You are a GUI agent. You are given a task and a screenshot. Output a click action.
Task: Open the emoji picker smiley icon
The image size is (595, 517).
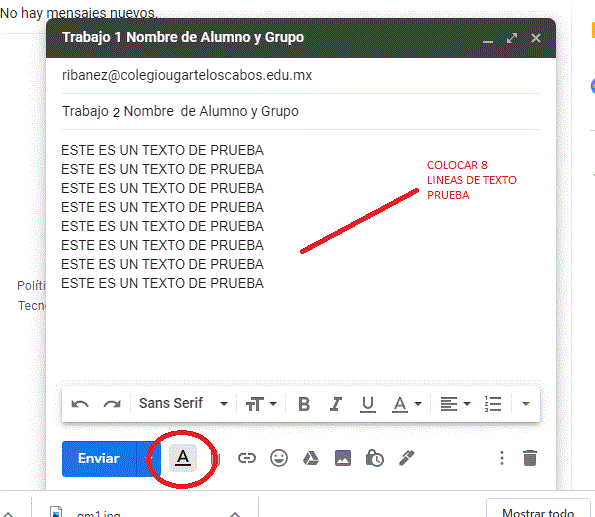[x=279, y=458]
